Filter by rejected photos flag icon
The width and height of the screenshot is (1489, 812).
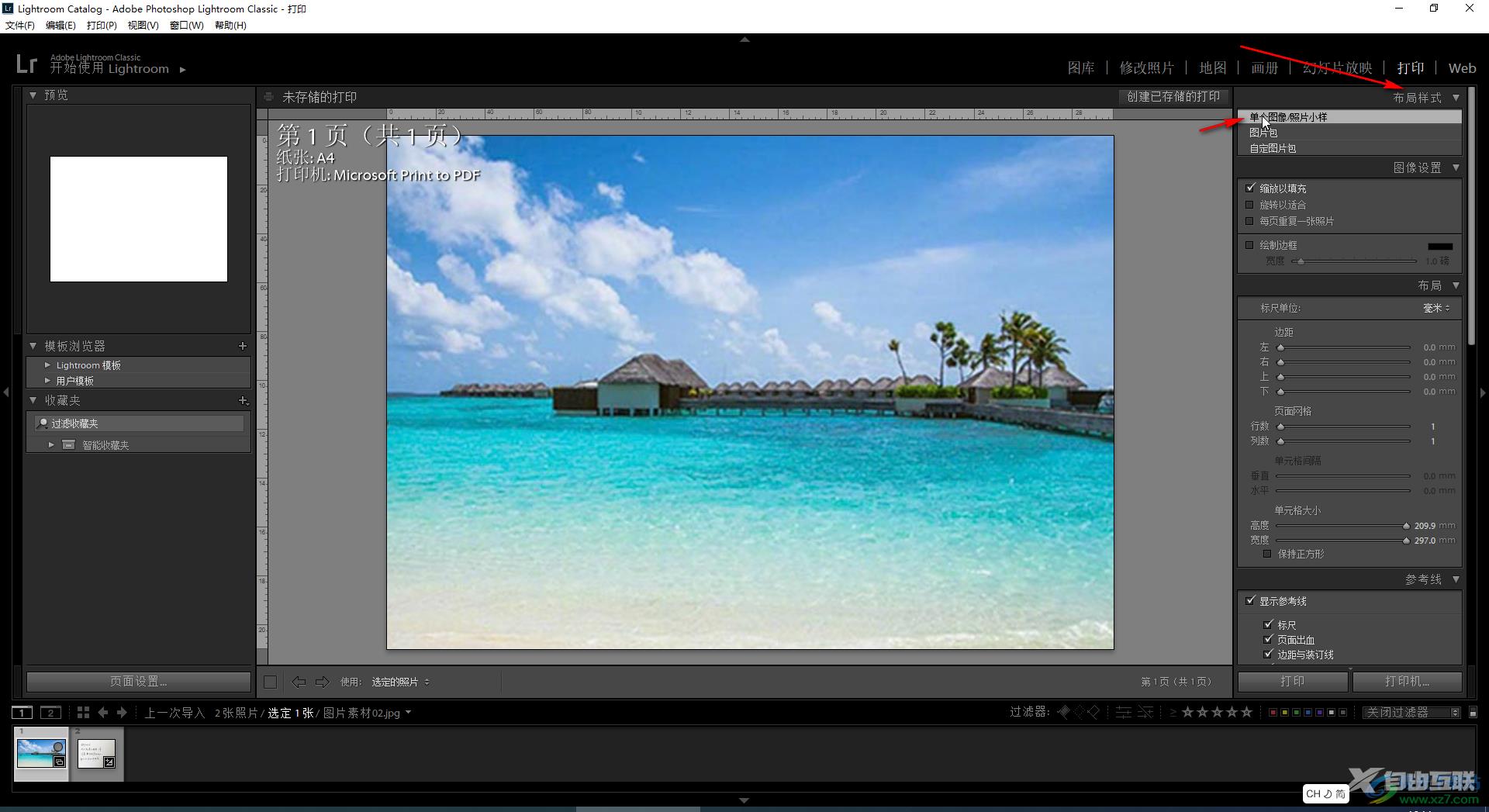click(x=1093, y=712)
